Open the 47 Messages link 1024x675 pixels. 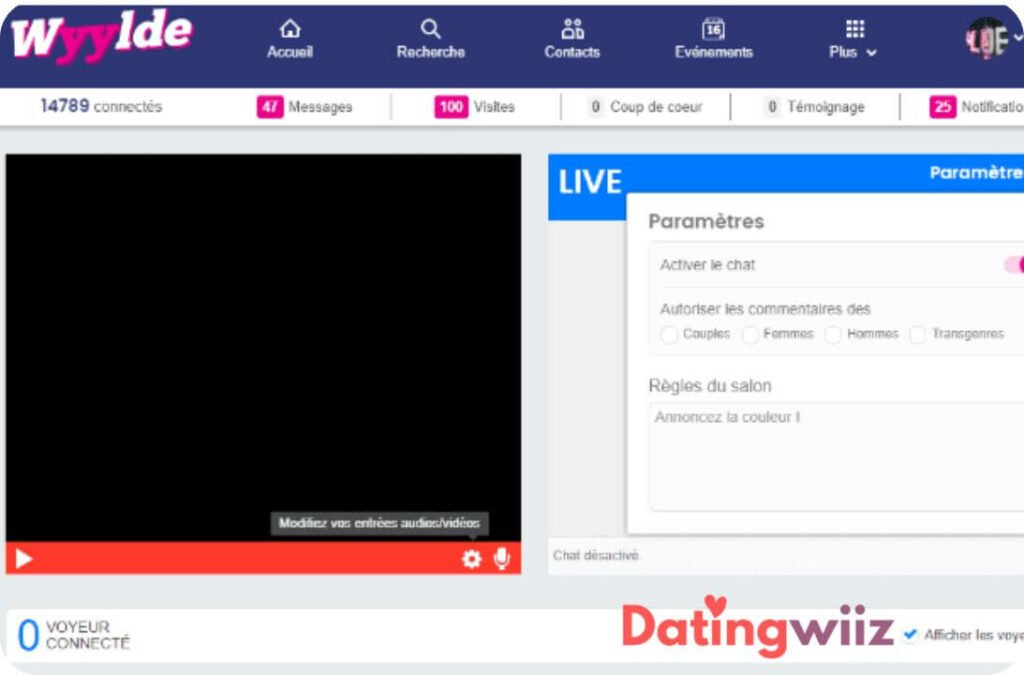[x=305, y=107]
